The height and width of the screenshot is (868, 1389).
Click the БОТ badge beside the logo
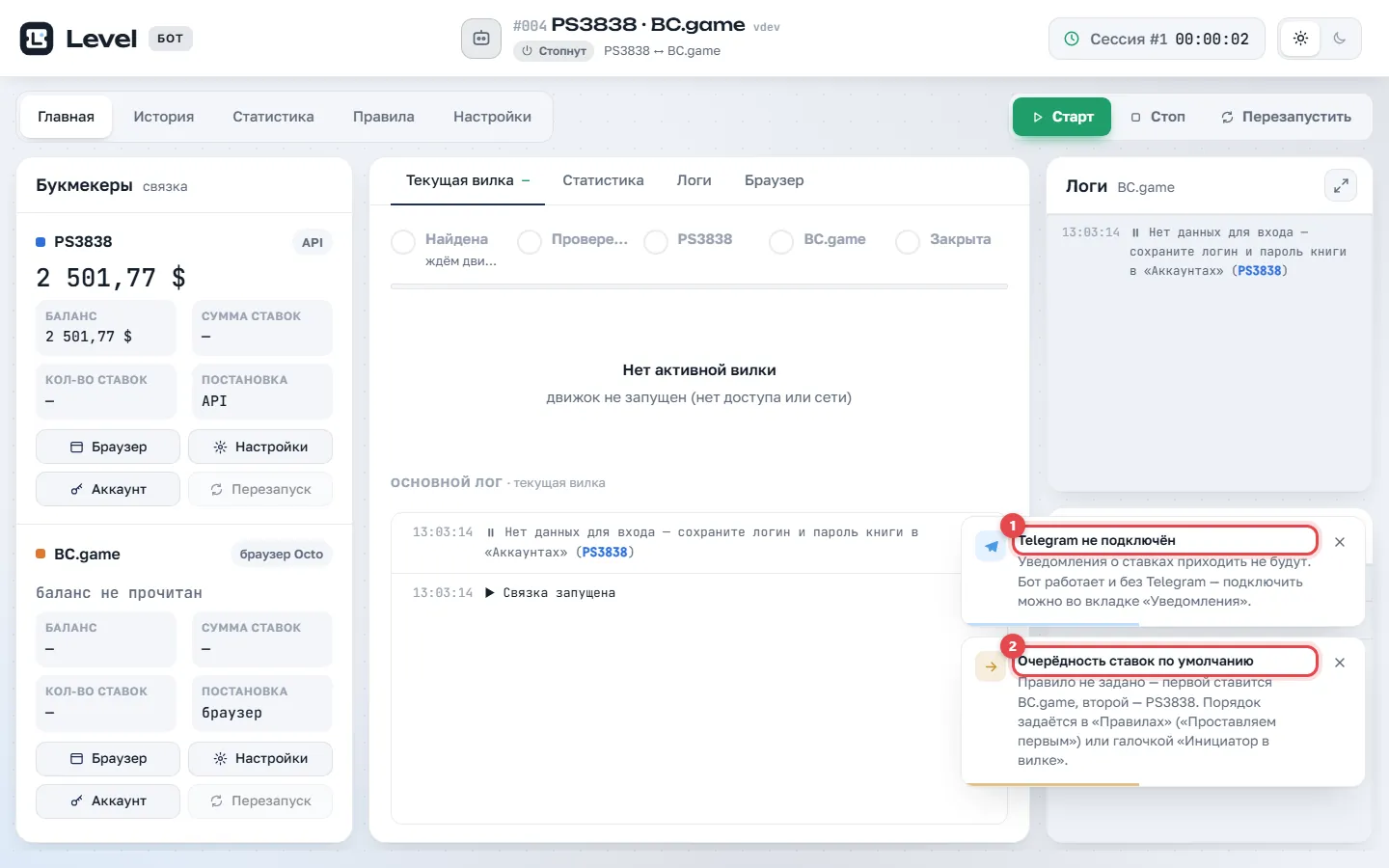[171, 39]
